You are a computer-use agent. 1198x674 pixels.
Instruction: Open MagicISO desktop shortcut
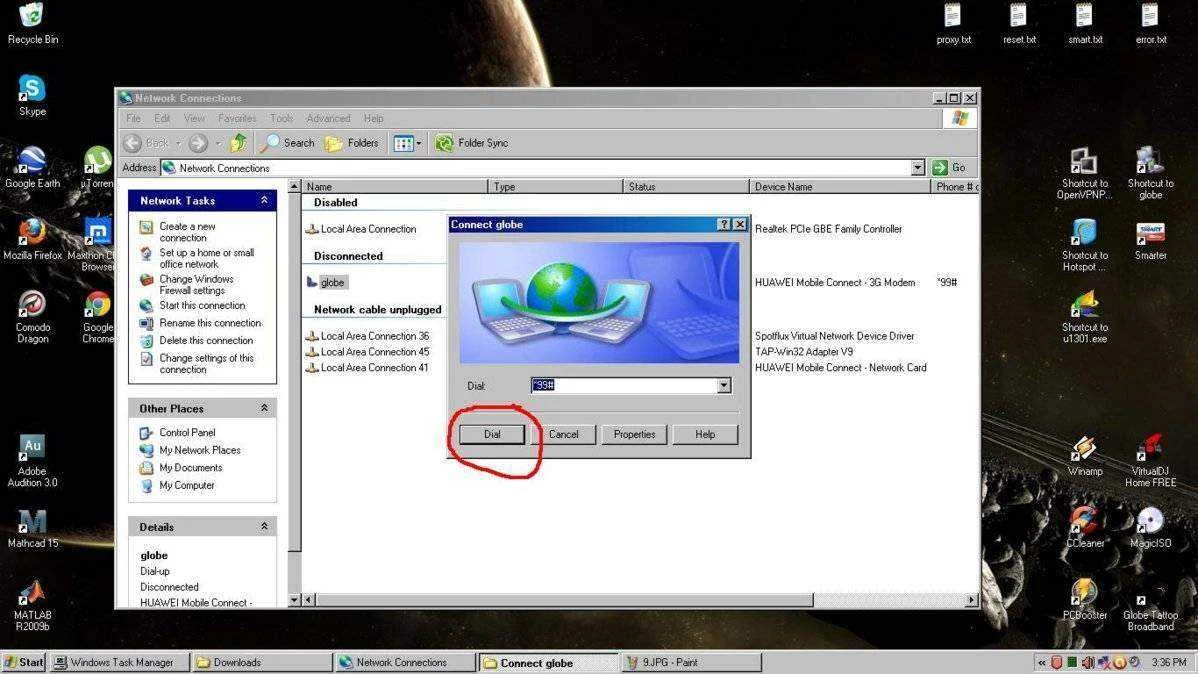click(x=1150, y=527)
